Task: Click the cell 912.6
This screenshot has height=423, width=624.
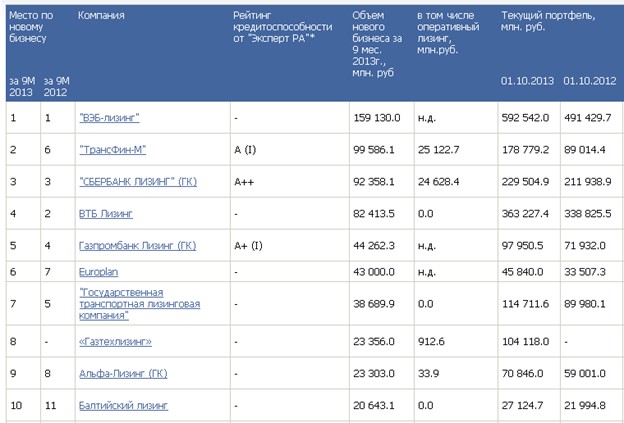Action: tap(431, 341)
